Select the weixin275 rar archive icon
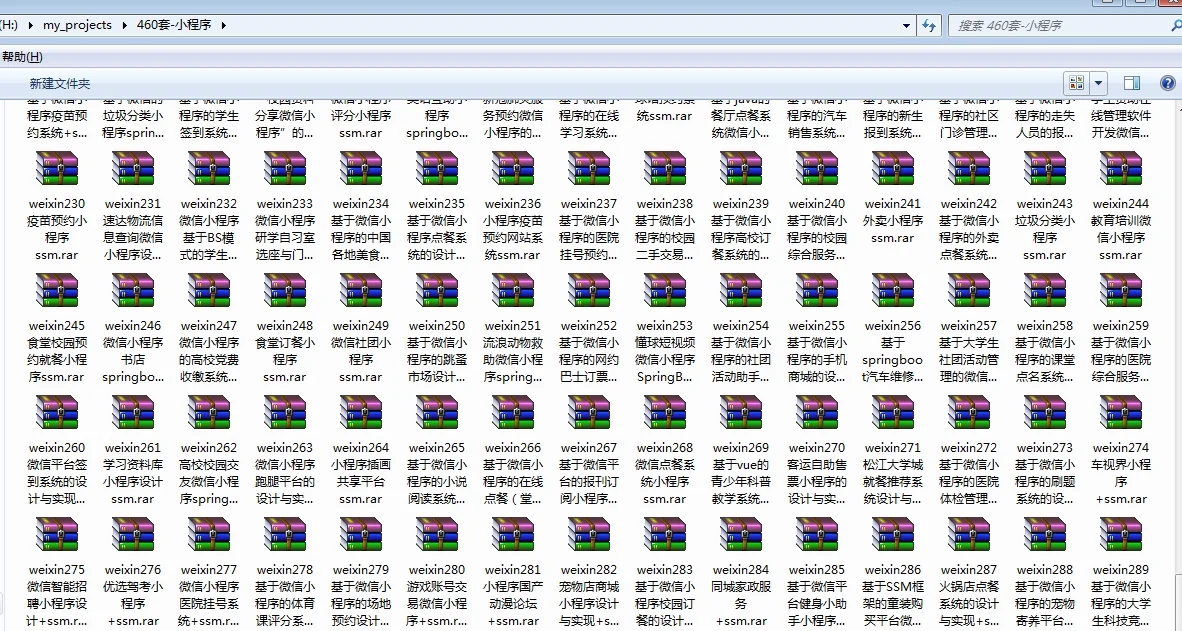 pyautogui.click(x=57, y=535)
